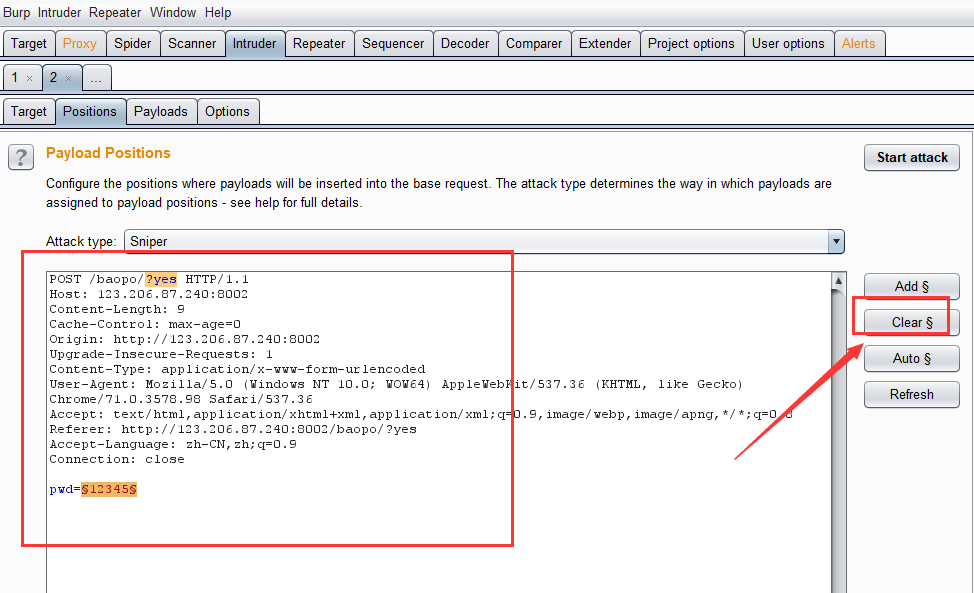This screenshot has height=593, width=974.
Task: Open the Help menu
Action: 218,12
